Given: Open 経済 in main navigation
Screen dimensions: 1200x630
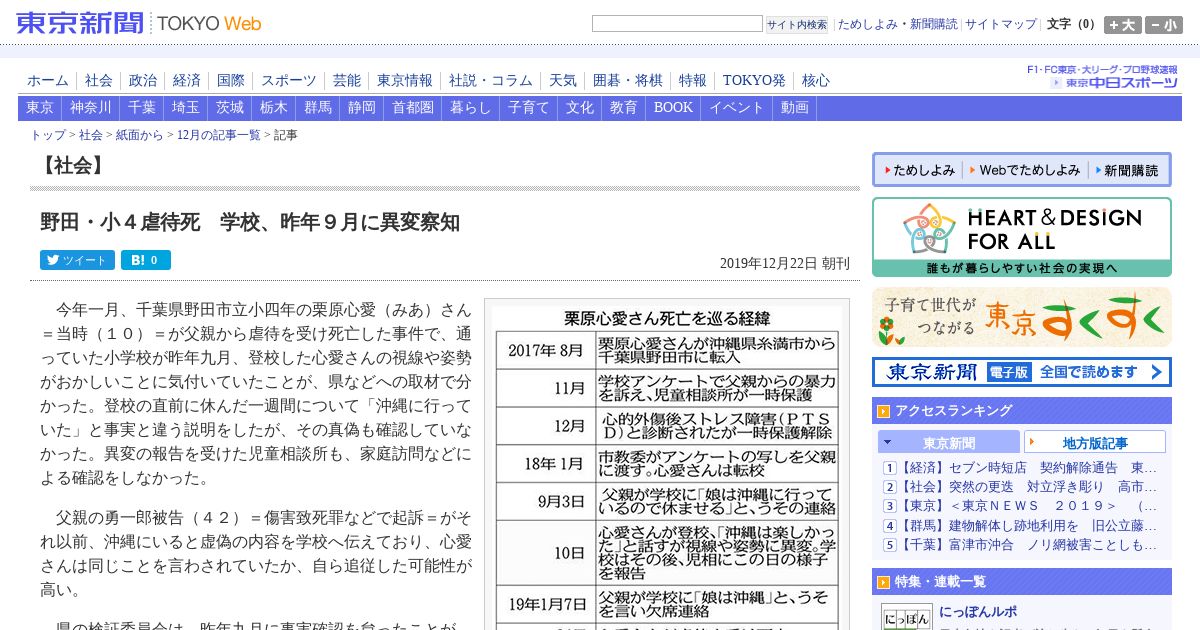Looking at the screenshot, I should (187, 80).
